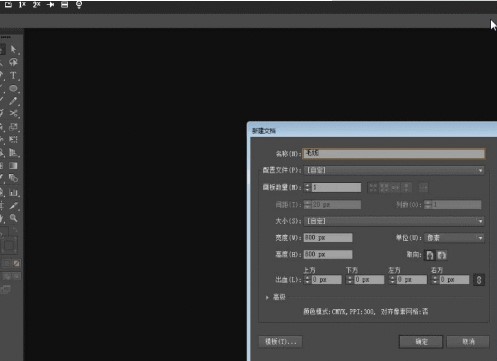Open the 大小 size dropdown
The height and width of the screenshot is (361, 497).
tap(394, 221)
